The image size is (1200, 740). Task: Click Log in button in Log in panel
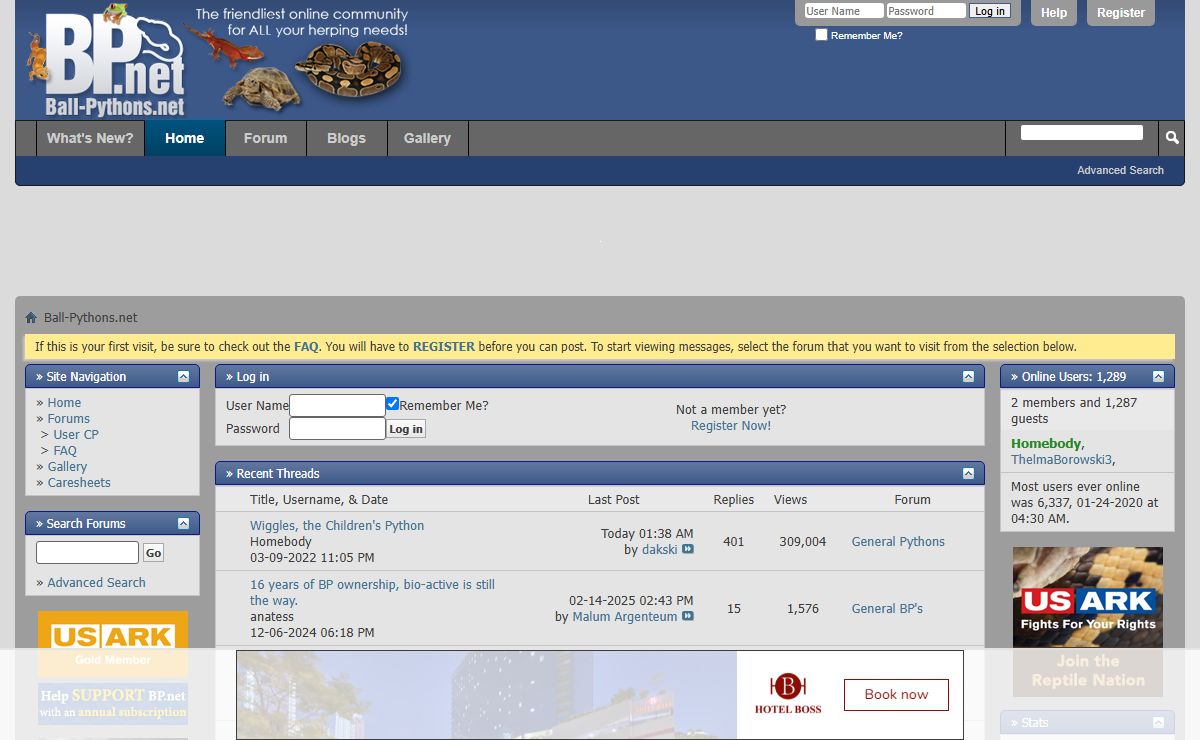(406, 429)
